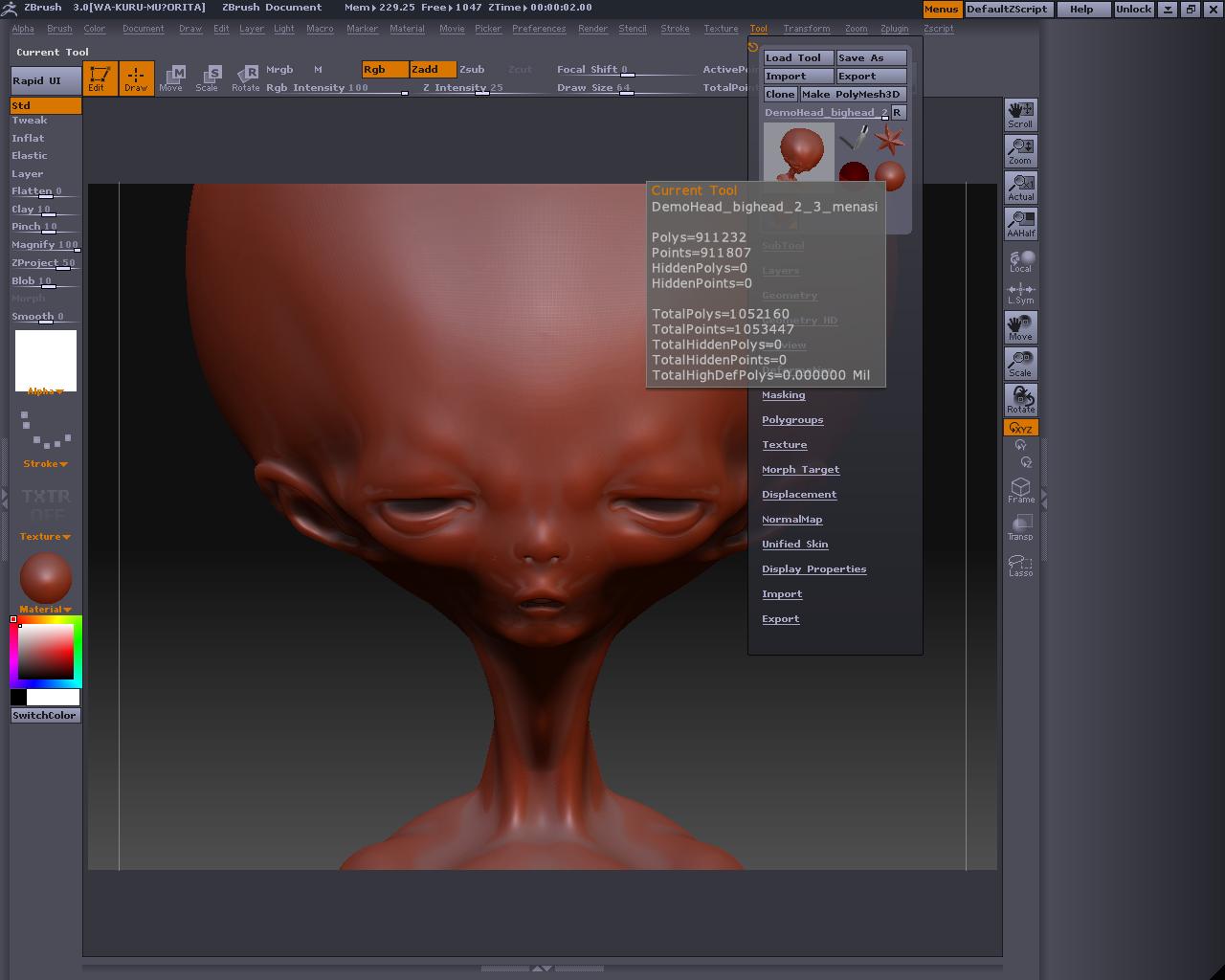Select Move mode in the top shelf
The height and width of the screenshot is (980, 1225).
pyautogui.click(x=171, y=78)
